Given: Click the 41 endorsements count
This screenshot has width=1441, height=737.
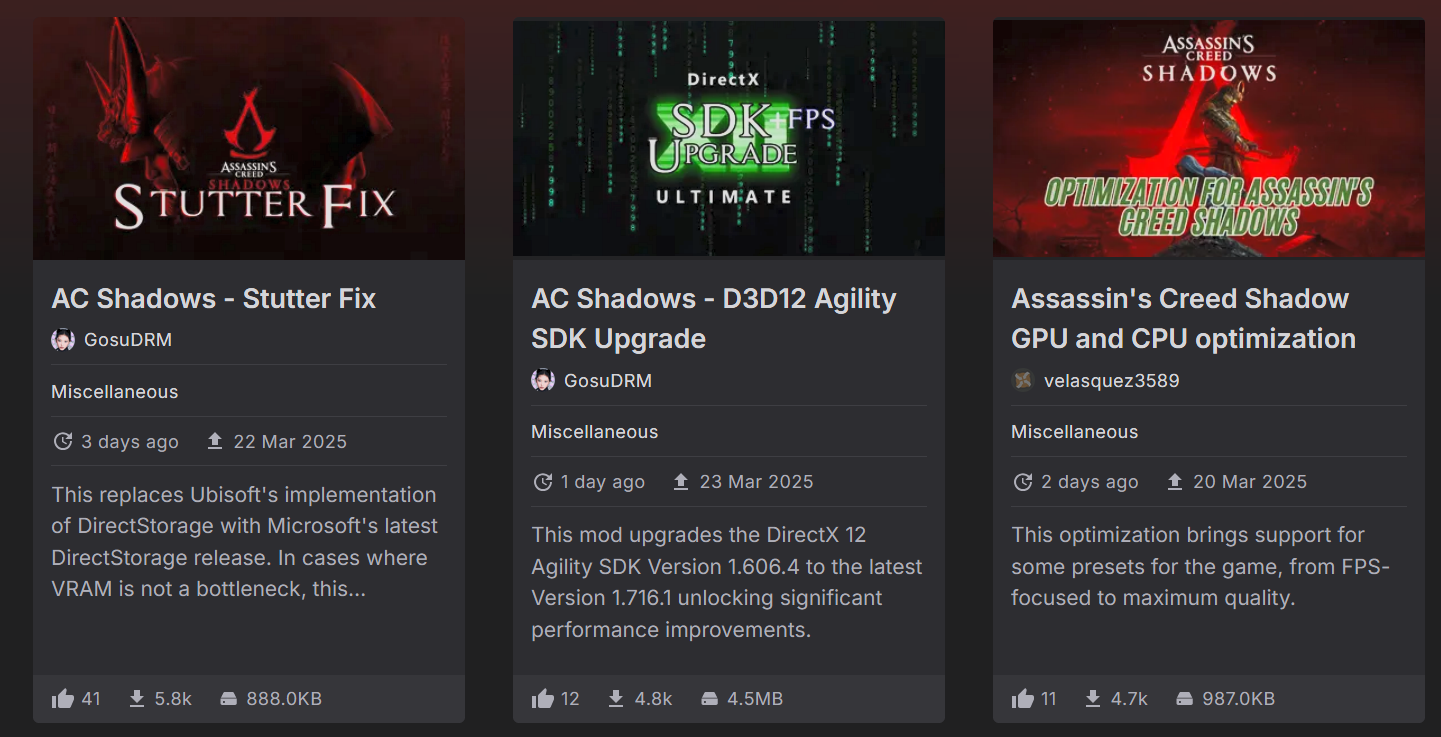Looking at the screenshot, I should point(91,699).
